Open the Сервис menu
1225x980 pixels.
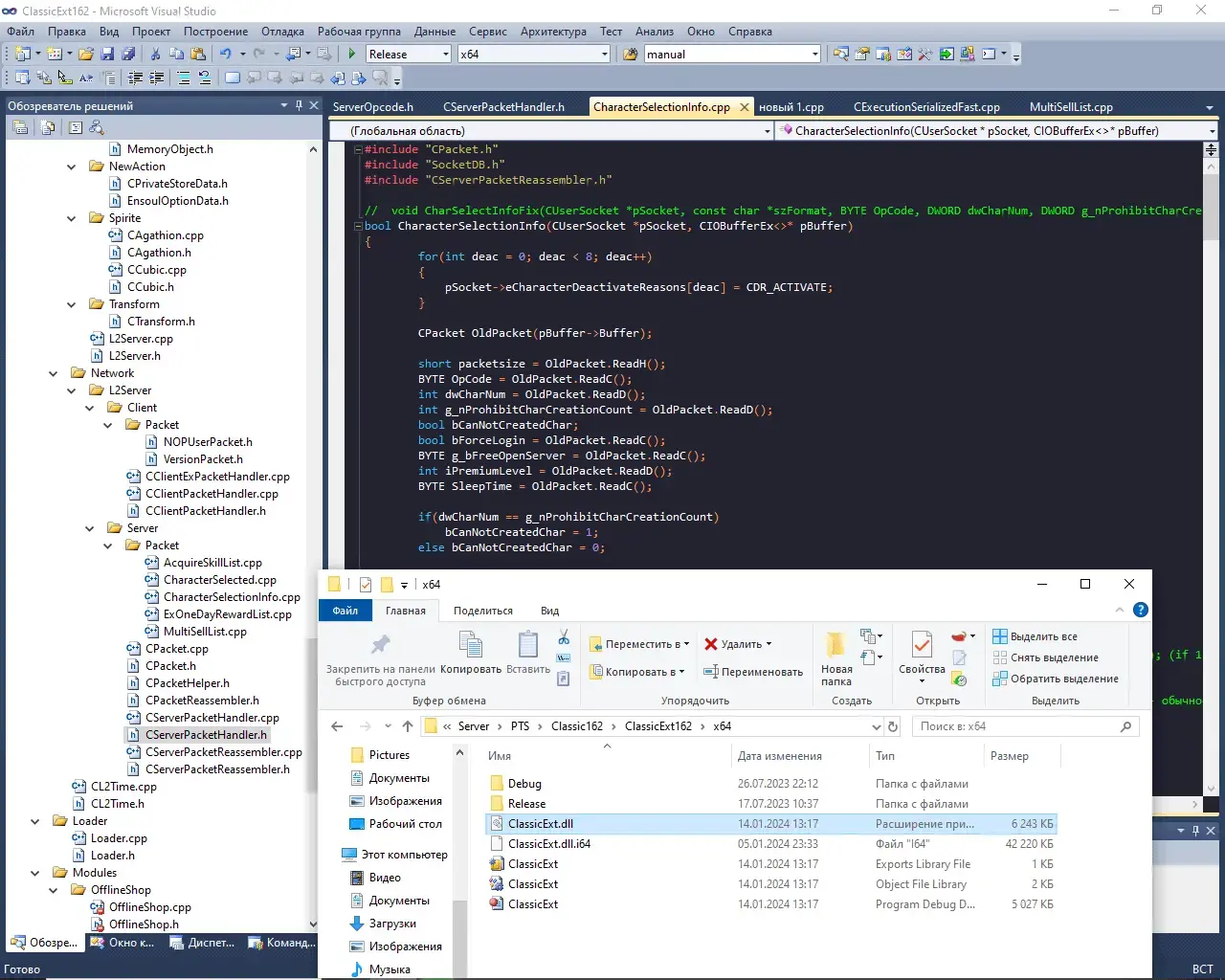tap(488, 32)
